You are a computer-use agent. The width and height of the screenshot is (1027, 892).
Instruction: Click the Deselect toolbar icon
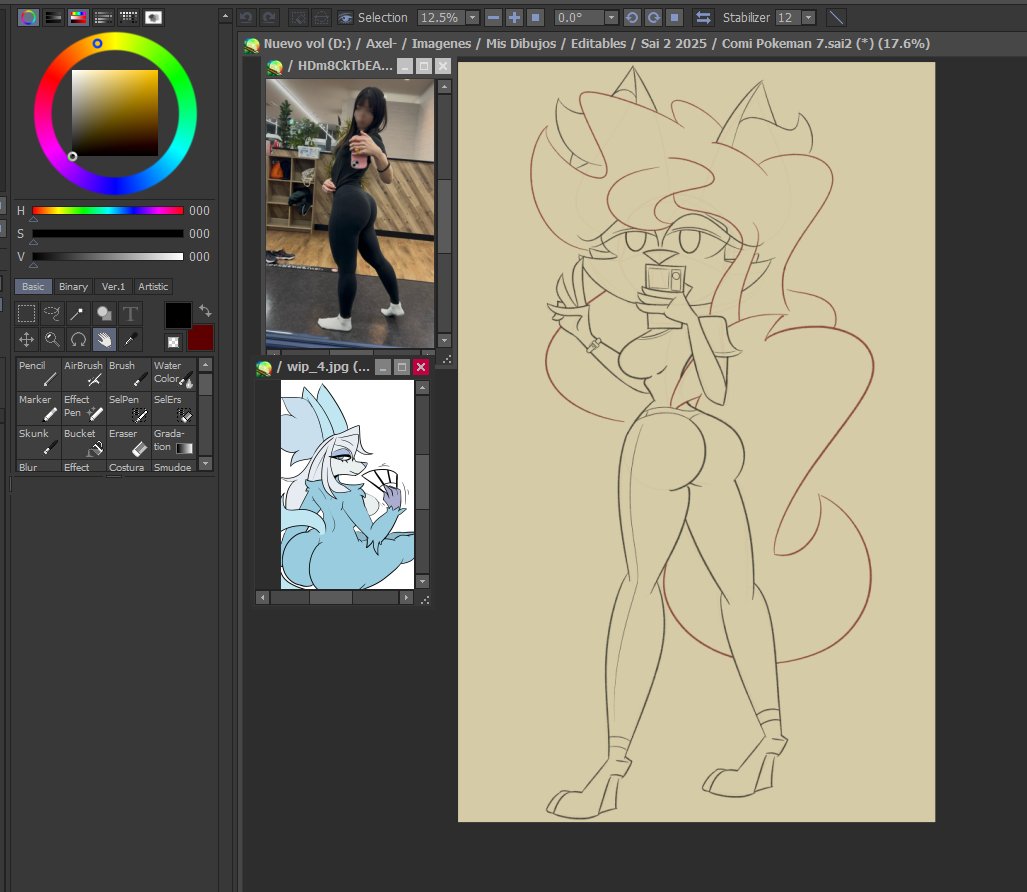[299, 18]
